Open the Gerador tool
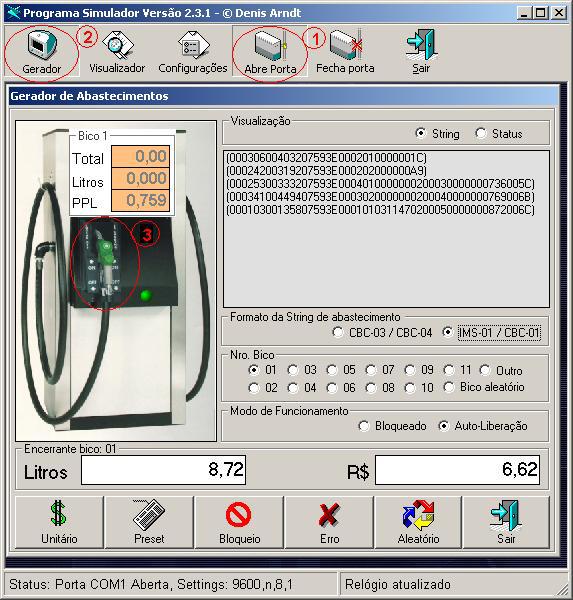This screenshot has height=600, width=573. click(41, 53)
